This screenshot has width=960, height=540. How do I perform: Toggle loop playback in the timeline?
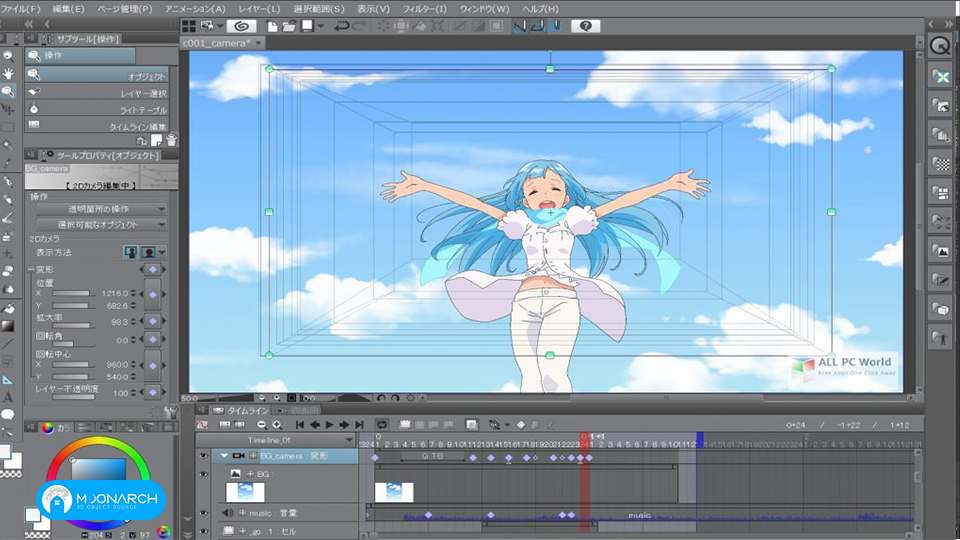click(382, 424)
